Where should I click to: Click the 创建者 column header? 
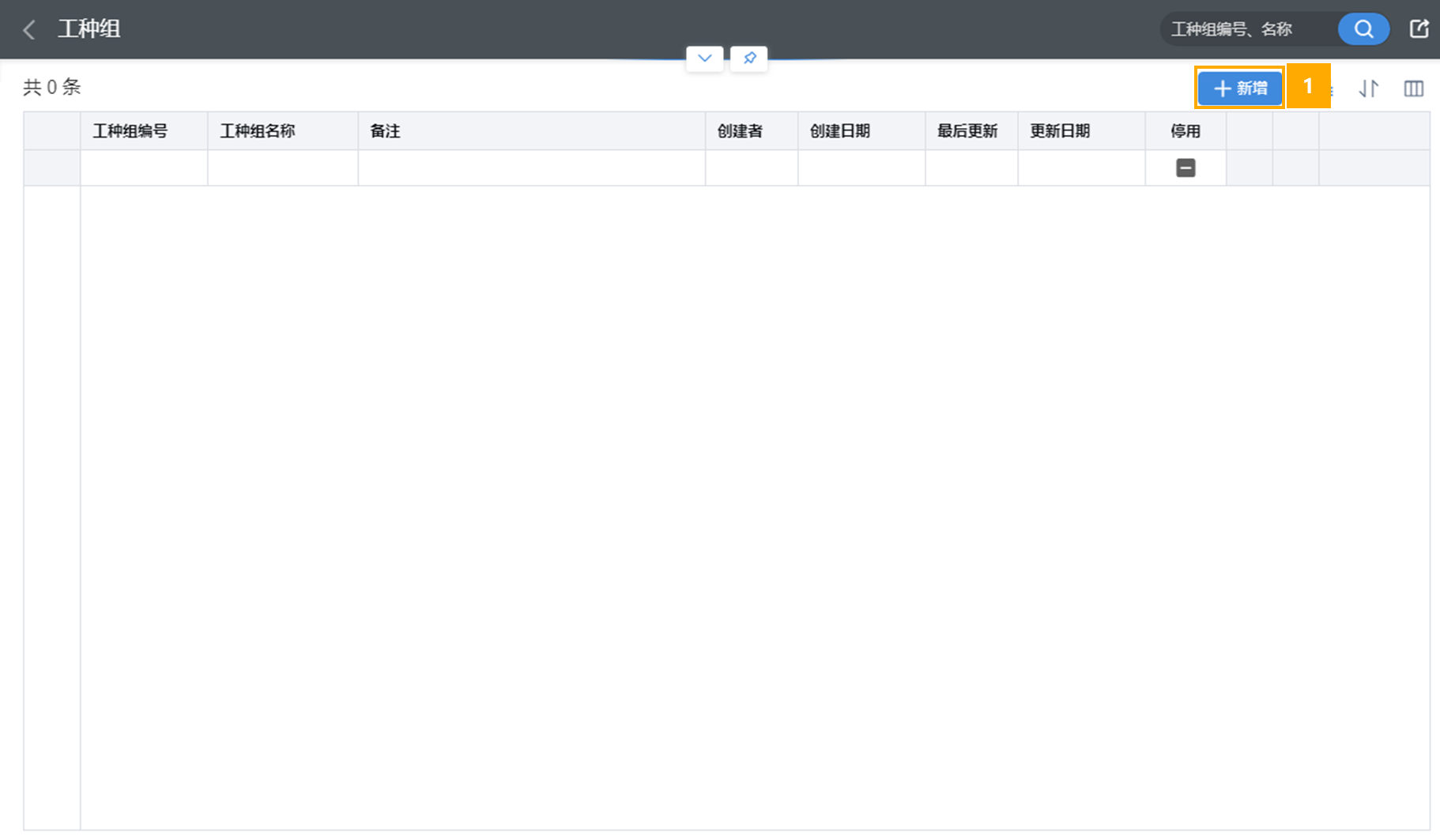point(740,131)
